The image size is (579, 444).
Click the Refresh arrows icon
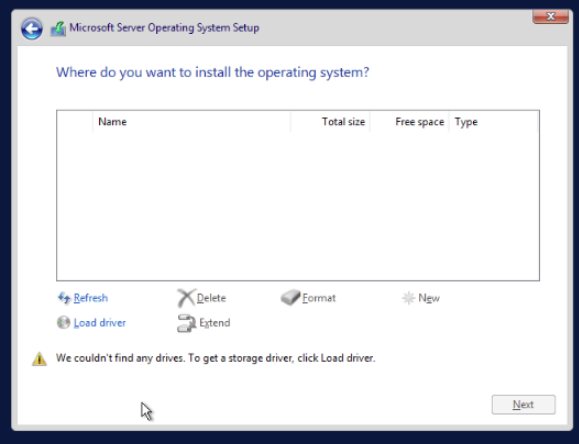tap(64, 298)
